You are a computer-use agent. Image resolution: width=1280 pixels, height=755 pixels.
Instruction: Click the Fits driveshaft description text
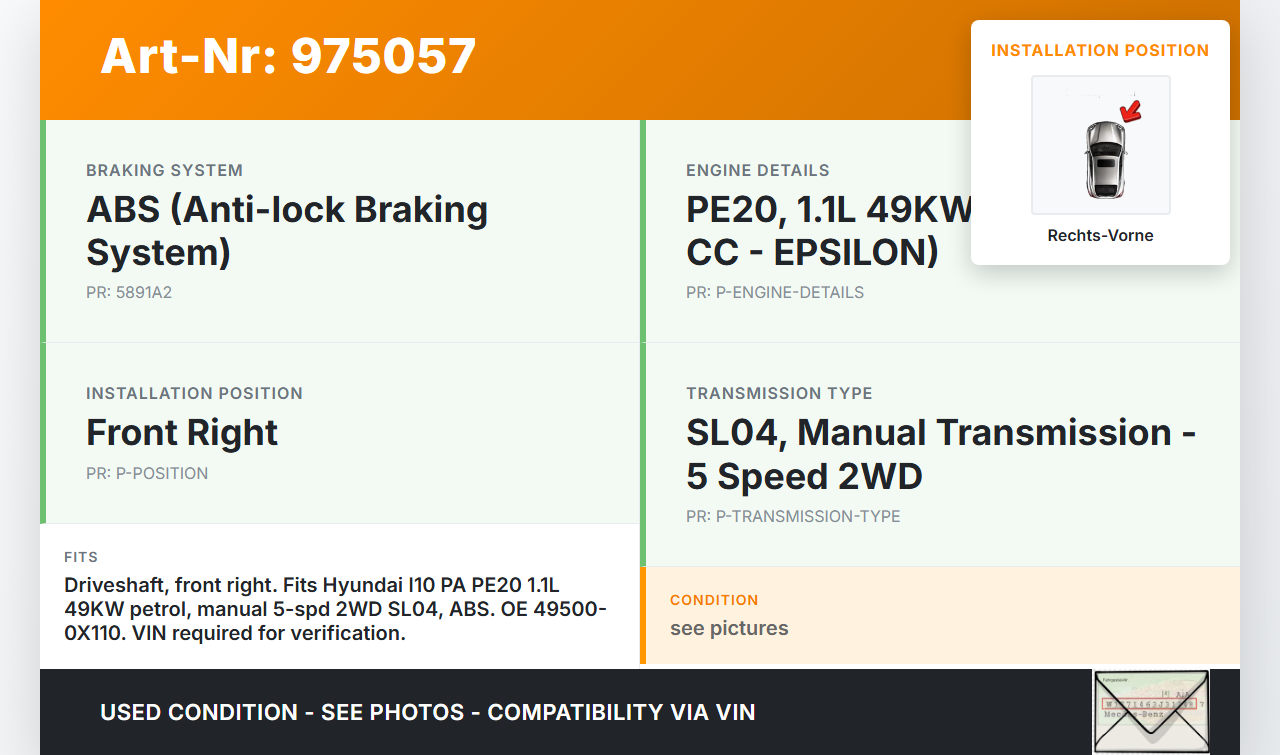(335, 609)
